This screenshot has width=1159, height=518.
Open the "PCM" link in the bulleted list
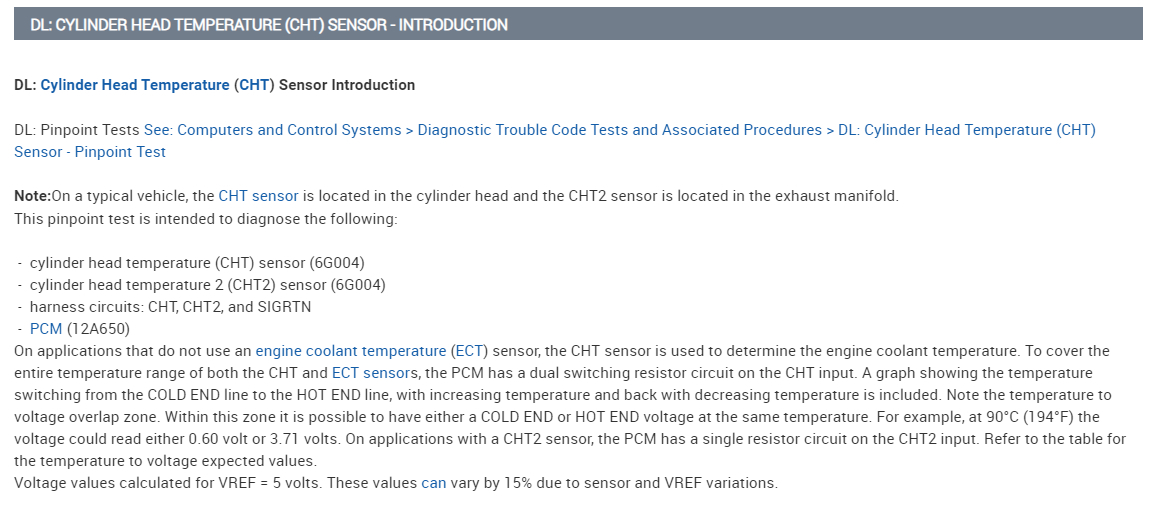[x=46, y=328]
